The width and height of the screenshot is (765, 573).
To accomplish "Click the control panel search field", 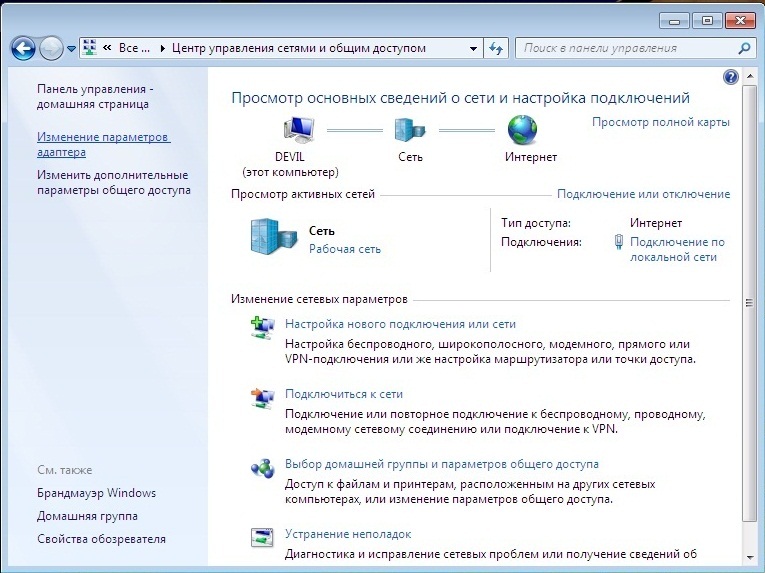I will [x=628, y=48].
